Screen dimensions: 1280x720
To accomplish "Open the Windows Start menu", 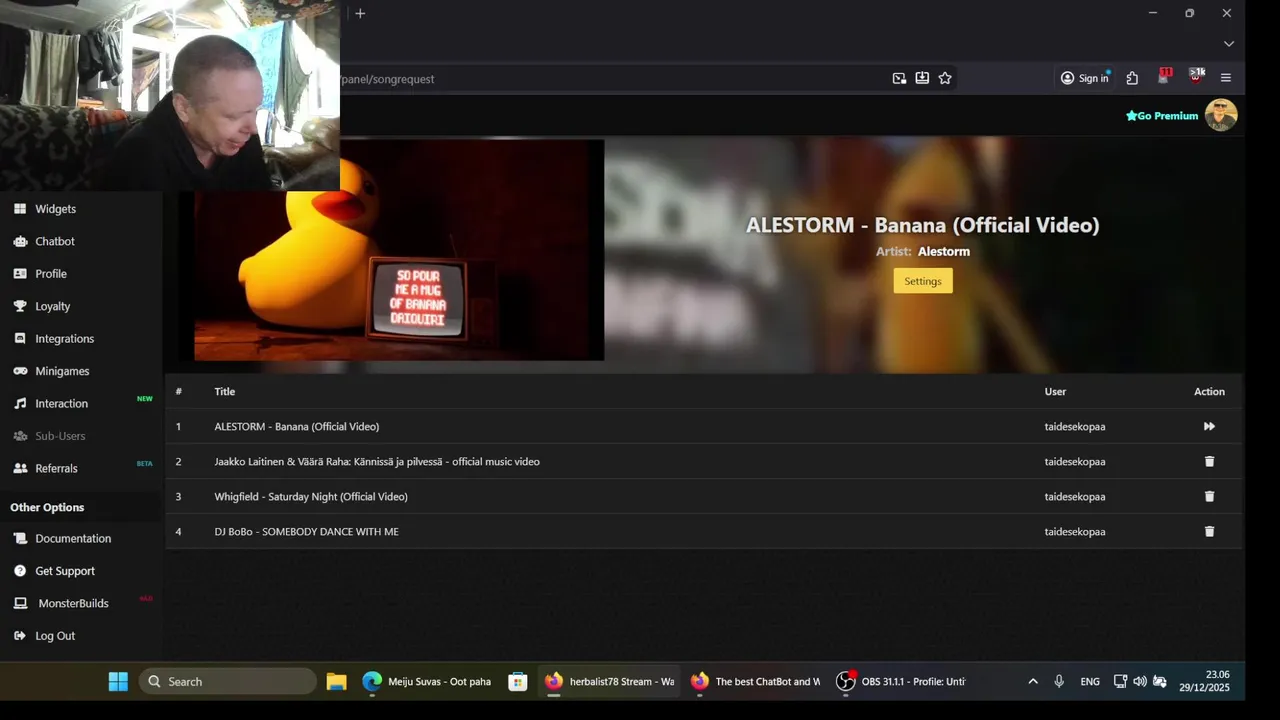I will tap(118, 681).
